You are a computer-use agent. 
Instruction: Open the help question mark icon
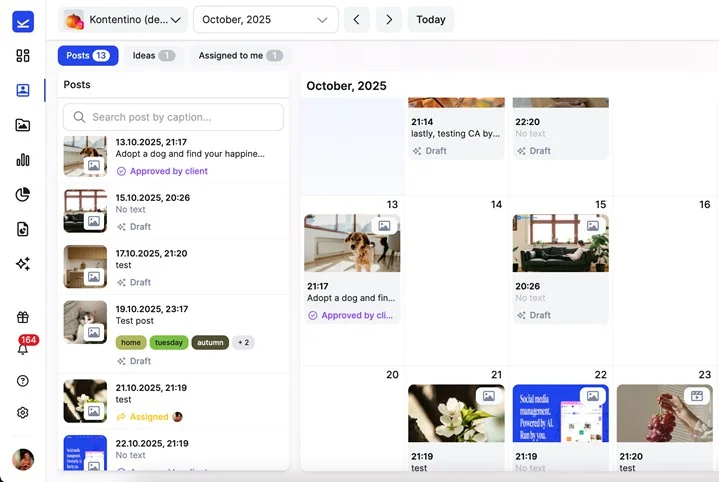click(23, 381)
